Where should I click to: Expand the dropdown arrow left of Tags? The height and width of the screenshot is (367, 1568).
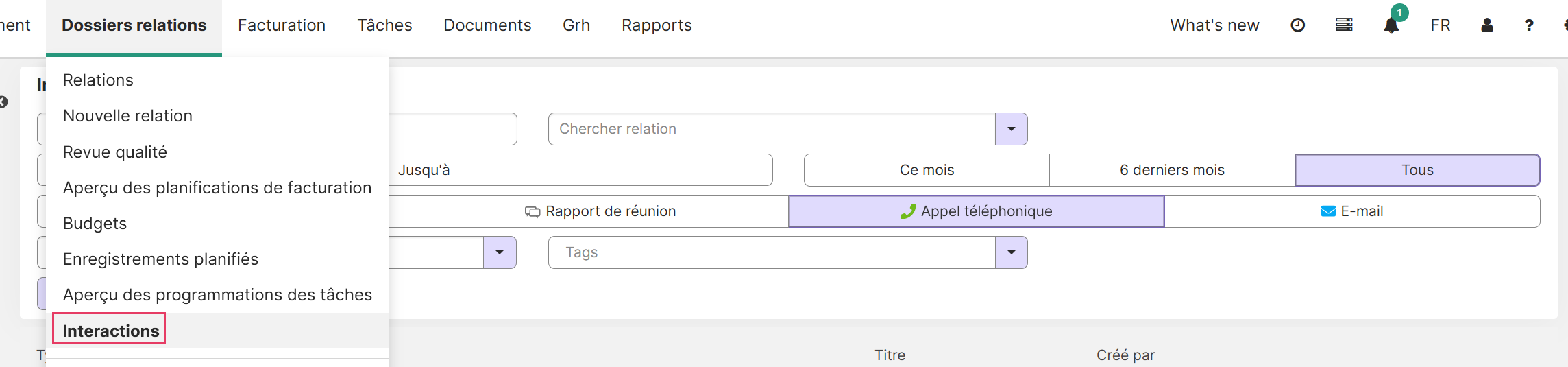(x=500, y=252)
